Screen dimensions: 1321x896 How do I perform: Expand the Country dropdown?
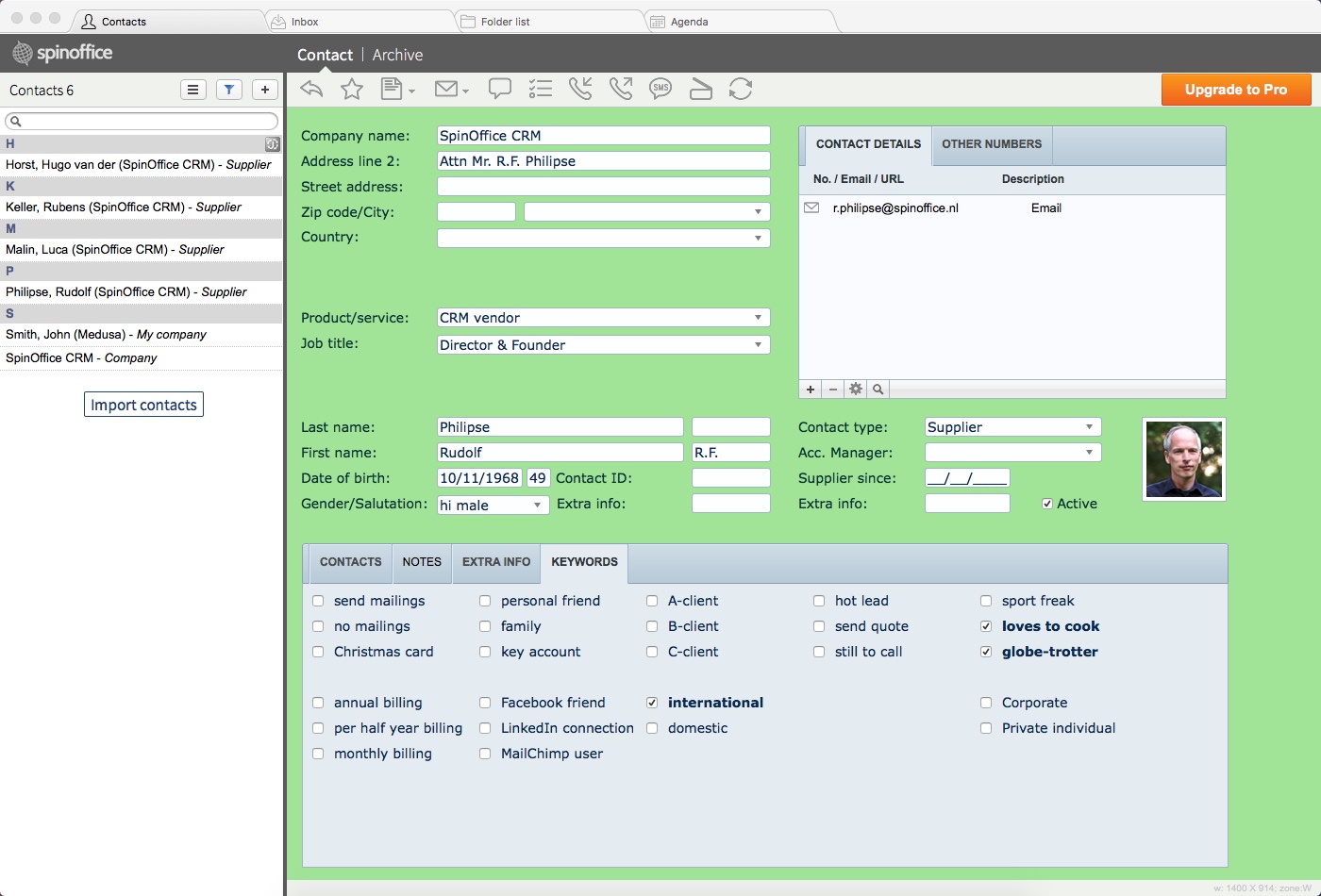758,238
